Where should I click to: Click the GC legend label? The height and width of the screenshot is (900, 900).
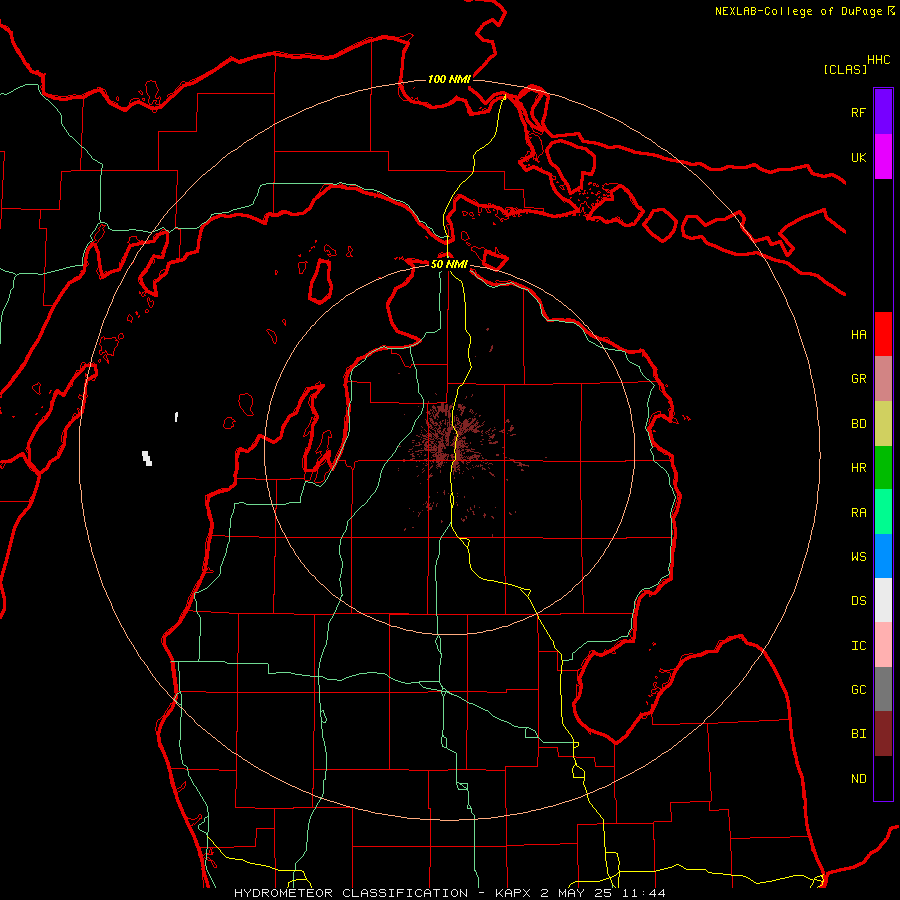click(858, 690)
